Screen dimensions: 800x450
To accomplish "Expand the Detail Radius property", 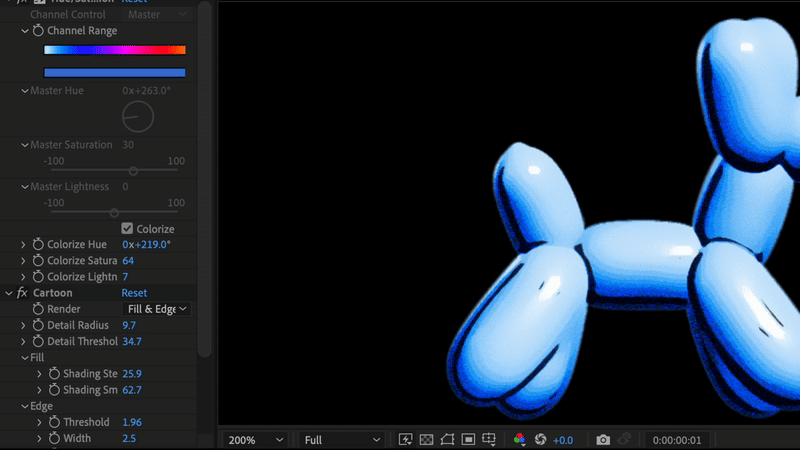I will 23,325.
